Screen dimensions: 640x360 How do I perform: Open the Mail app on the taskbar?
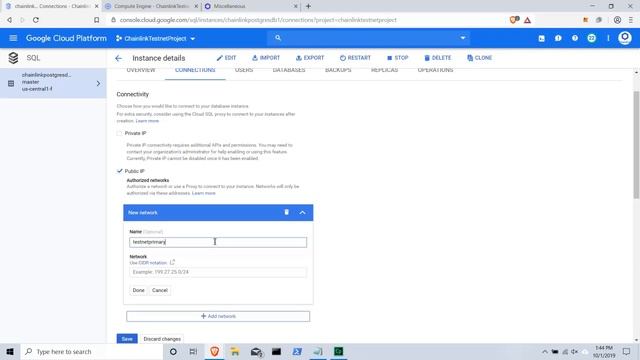256,351
